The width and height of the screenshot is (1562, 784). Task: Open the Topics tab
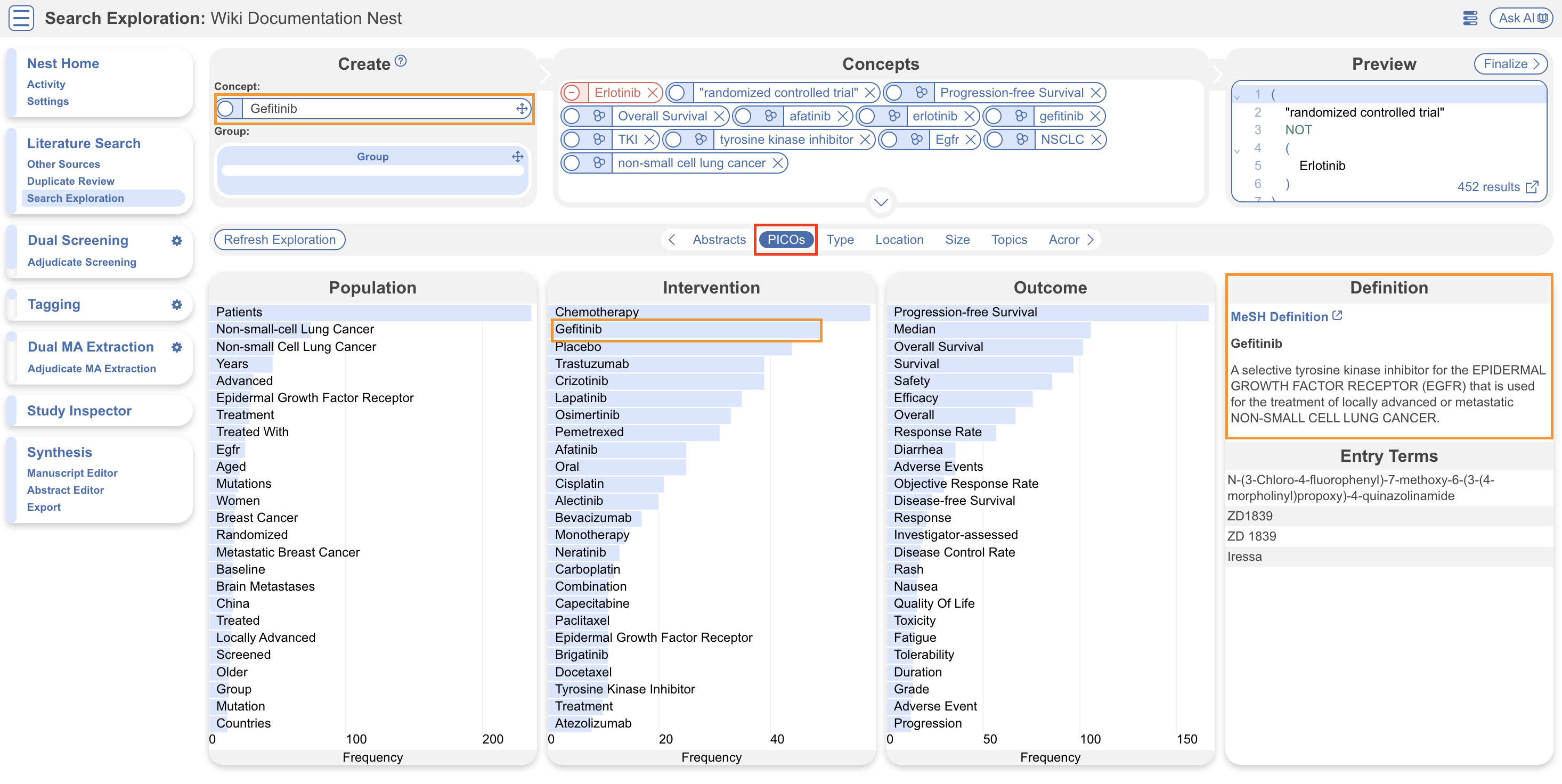pos(1008,240)
